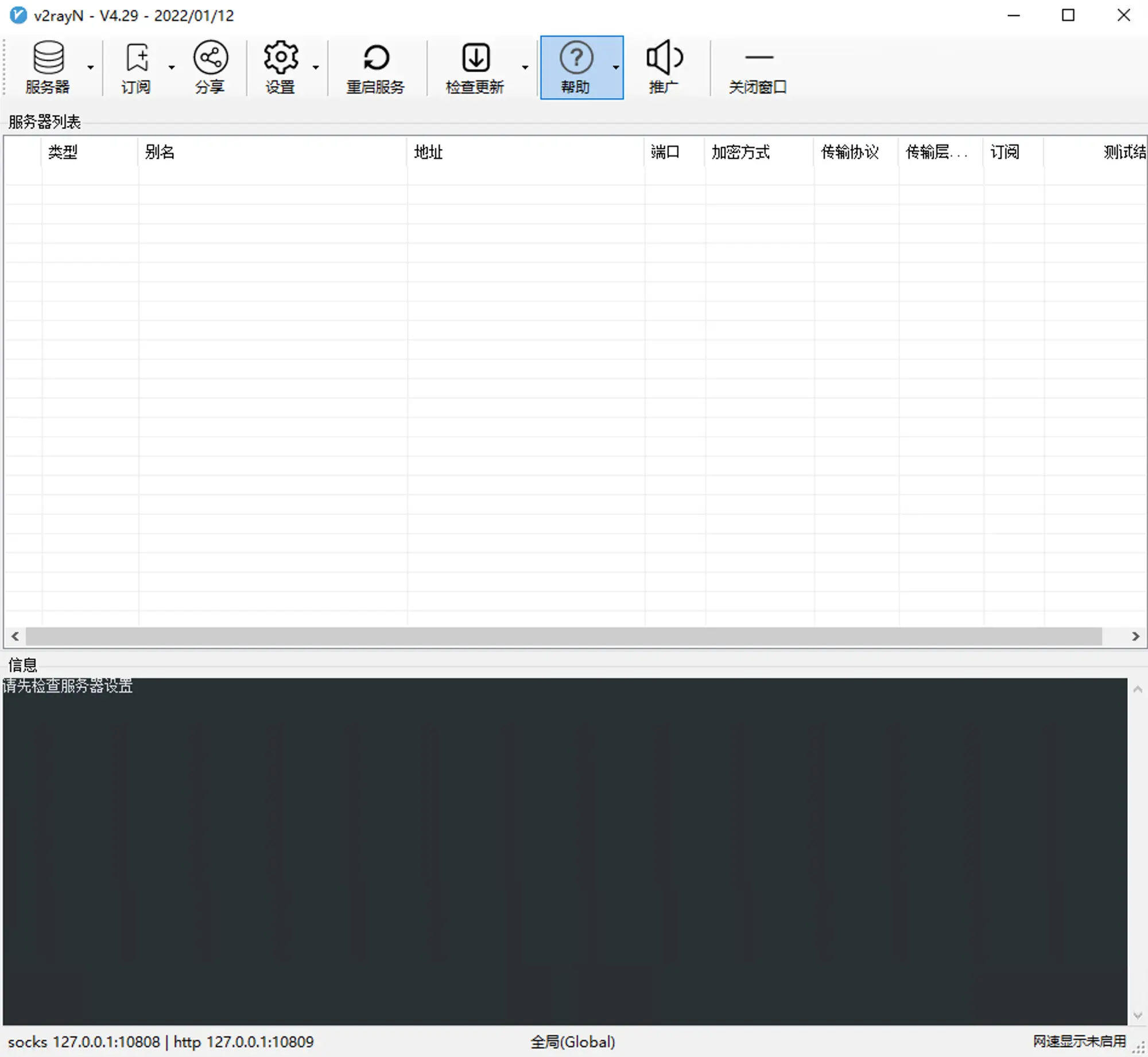Sort by the 别名 column header
This screenshot has height=1057, width=1148.
coord(273,152)
